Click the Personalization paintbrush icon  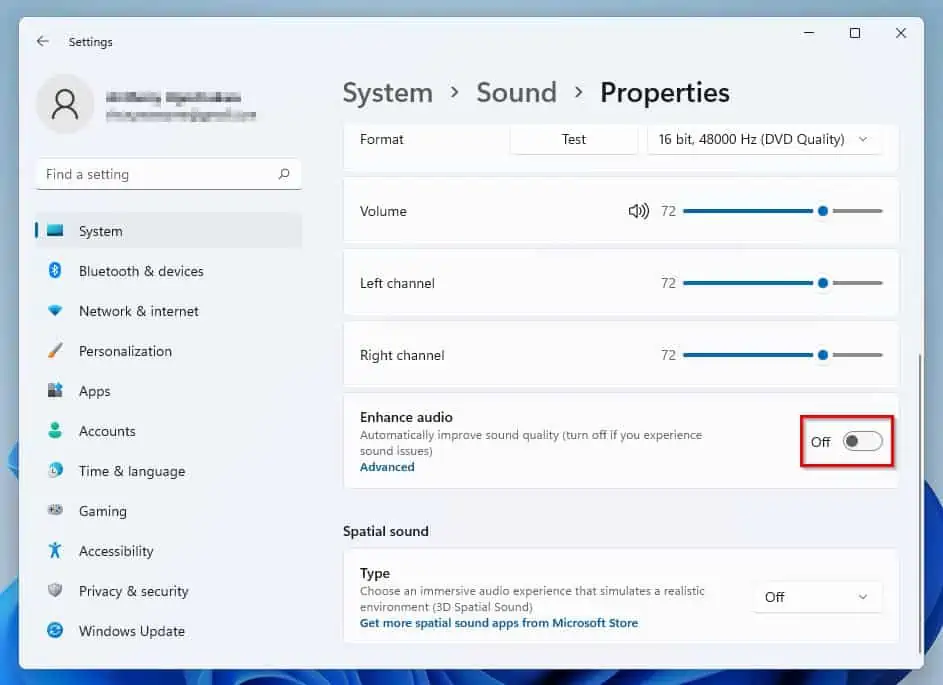click(x=55, y=350)
